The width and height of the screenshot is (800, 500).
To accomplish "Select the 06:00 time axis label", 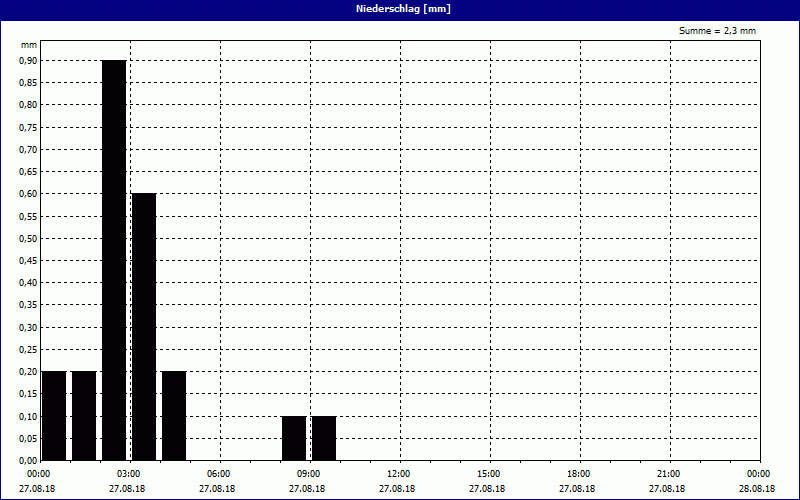I will click(218, 474).
